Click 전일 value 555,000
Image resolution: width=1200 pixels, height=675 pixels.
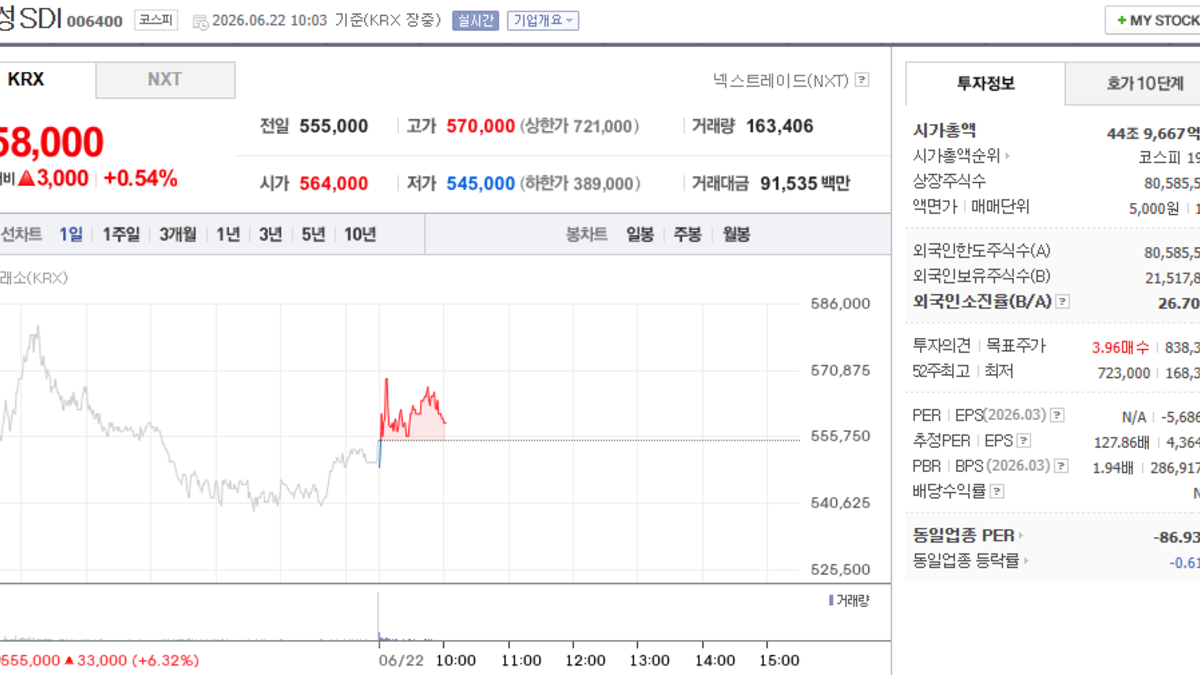pos(334,126)
